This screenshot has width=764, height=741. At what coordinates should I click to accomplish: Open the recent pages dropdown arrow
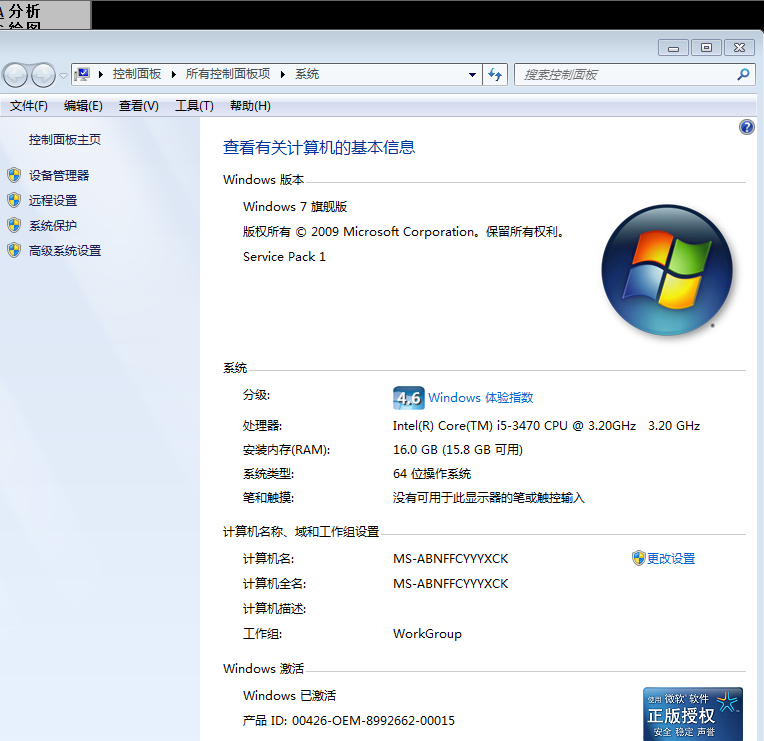coord(63,76)
